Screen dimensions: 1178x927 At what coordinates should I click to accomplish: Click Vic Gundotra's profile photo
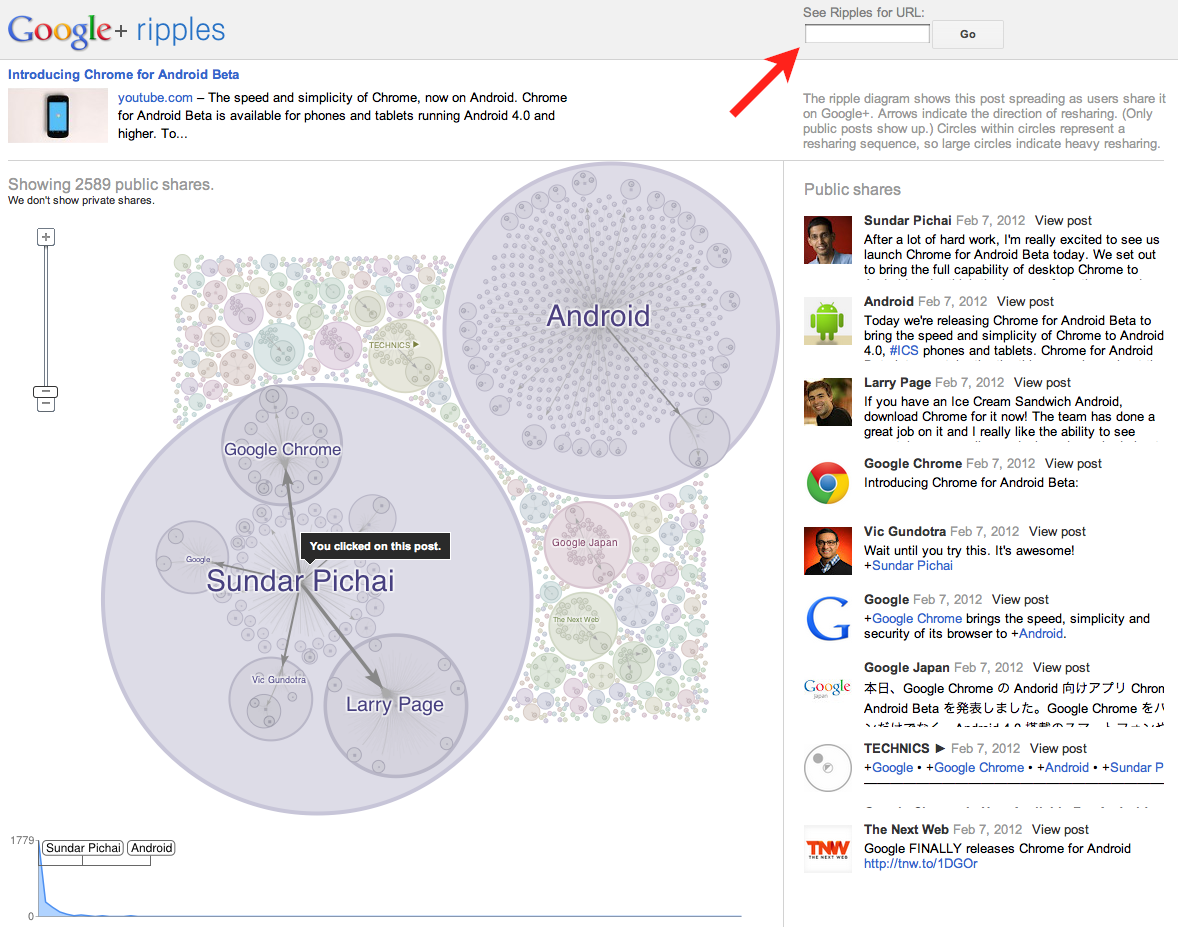tap(827, 551)
